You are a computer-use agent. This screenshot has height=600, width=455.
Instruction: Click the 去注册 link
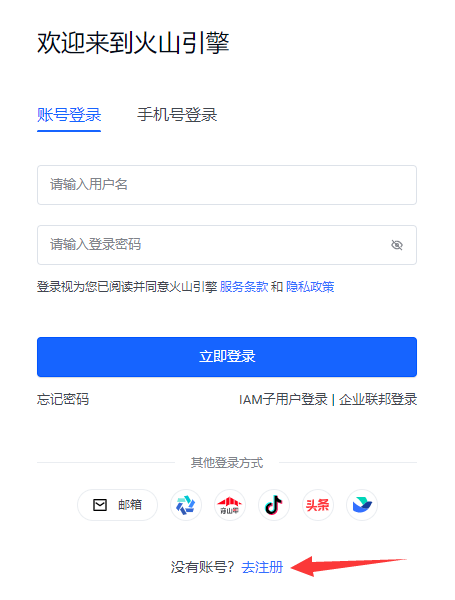pos(262,567)
